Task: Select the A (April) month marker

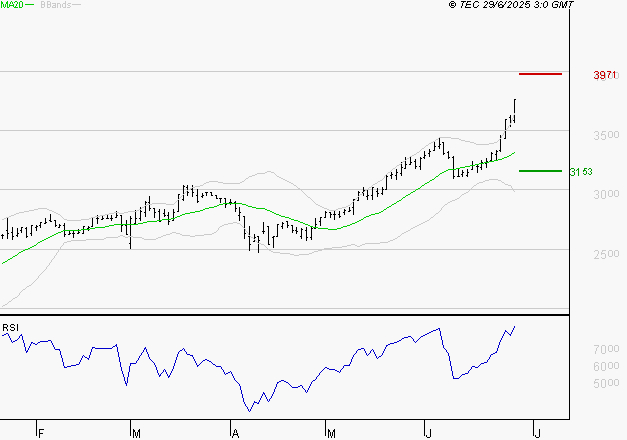Action: point(236,433)
